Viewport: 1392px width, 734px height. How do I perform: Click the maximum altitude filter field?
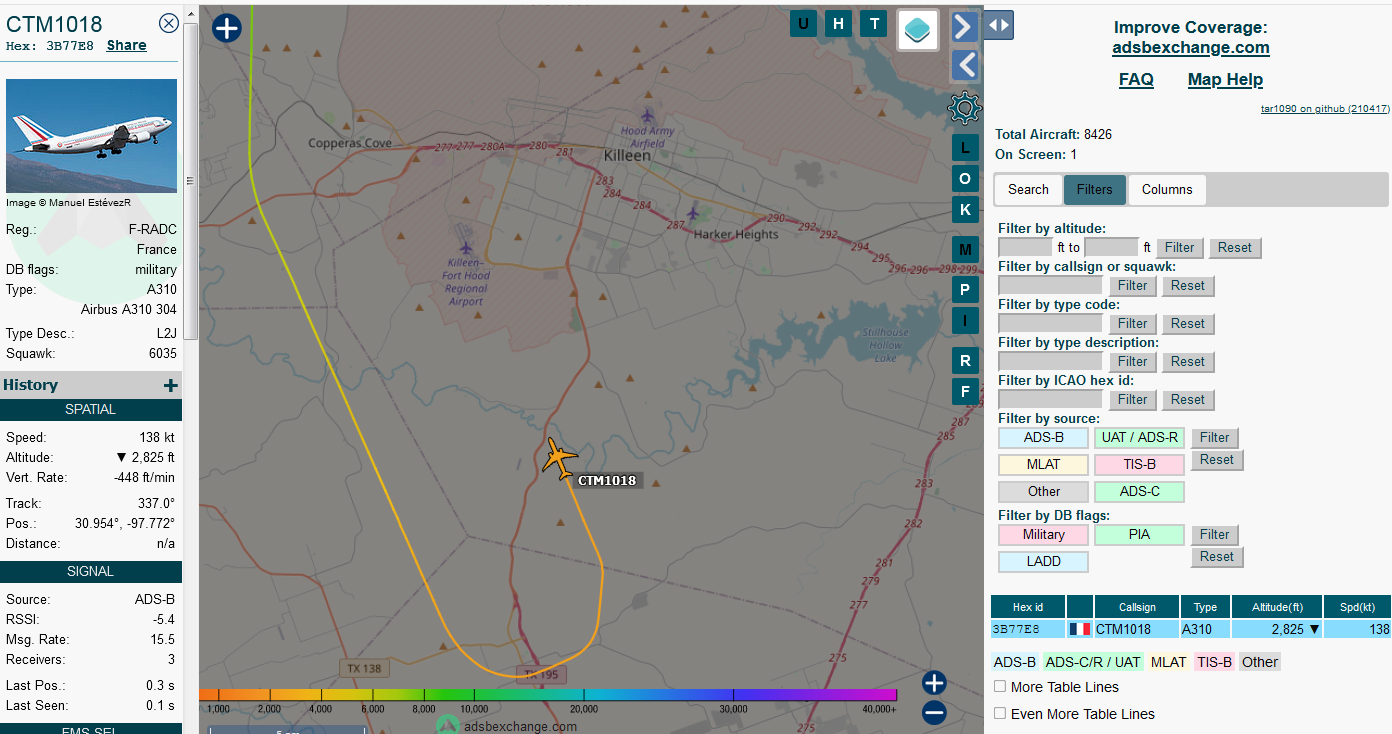click(1111, 247)
